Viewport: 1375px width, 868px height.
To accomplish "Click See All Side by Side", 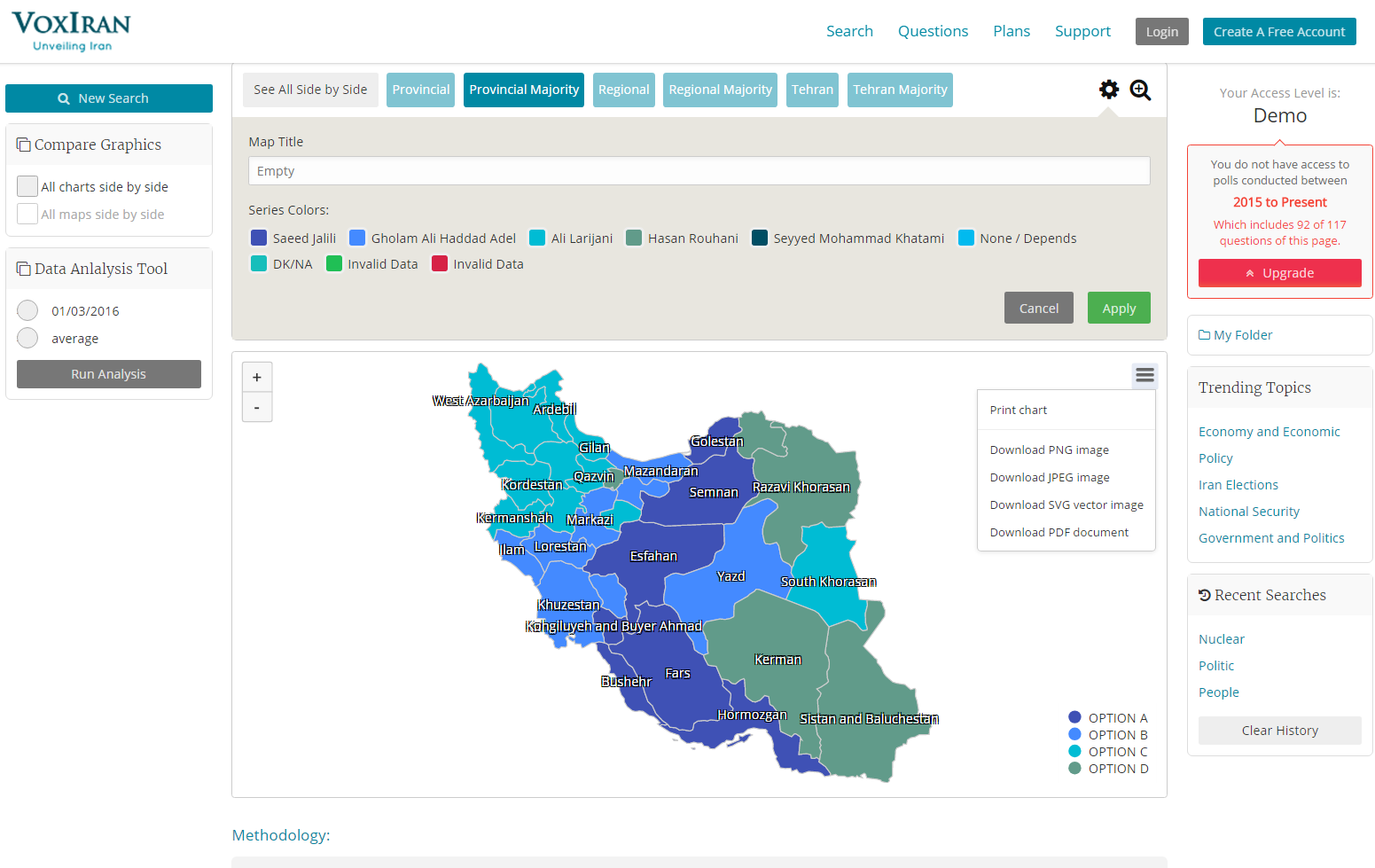I will pyautogui.click(x=310, y=90).
